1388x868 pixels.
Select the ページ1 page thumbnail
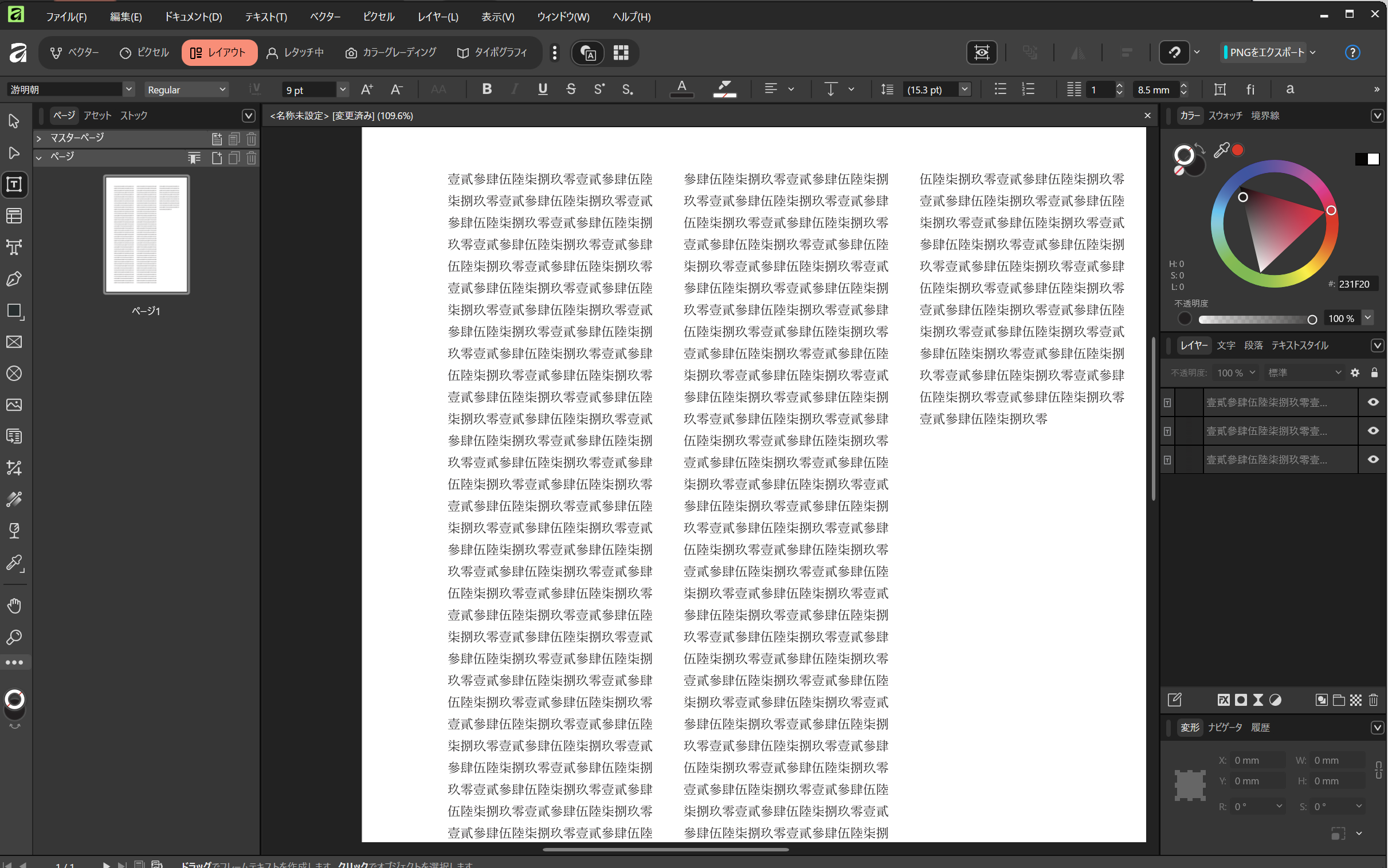146,234
